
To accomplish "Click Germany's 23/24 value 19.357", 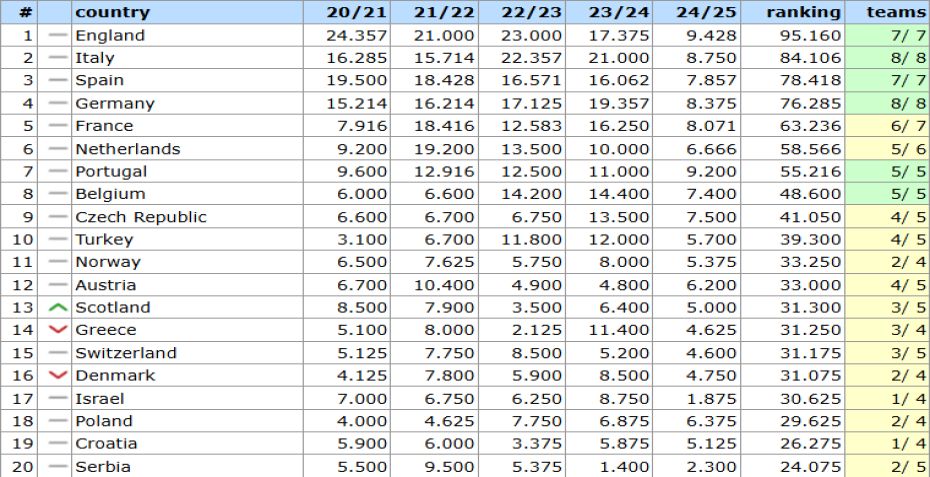I will click(619, 104).
